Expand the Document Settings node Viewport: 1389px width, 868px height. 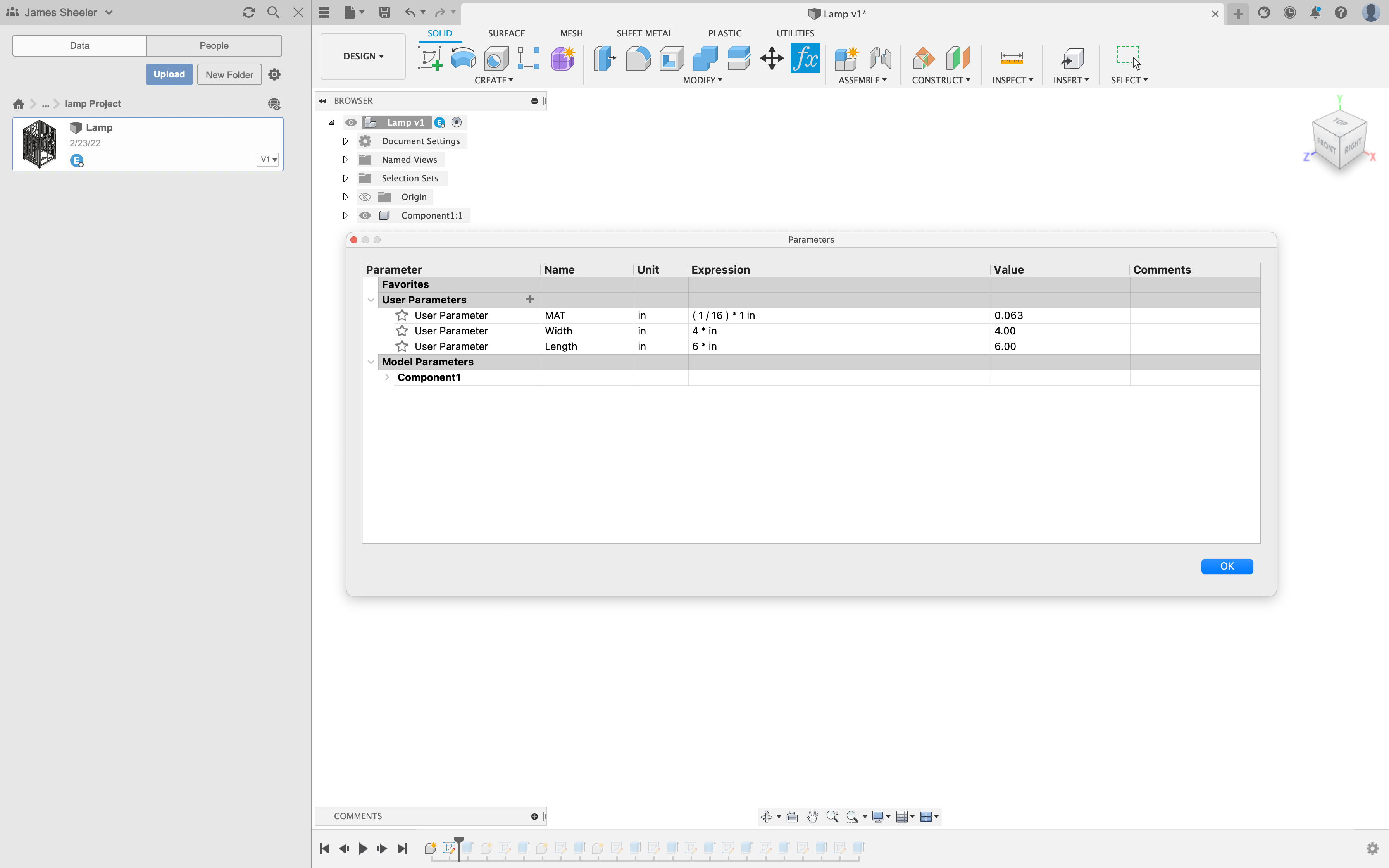coord(346,141)
